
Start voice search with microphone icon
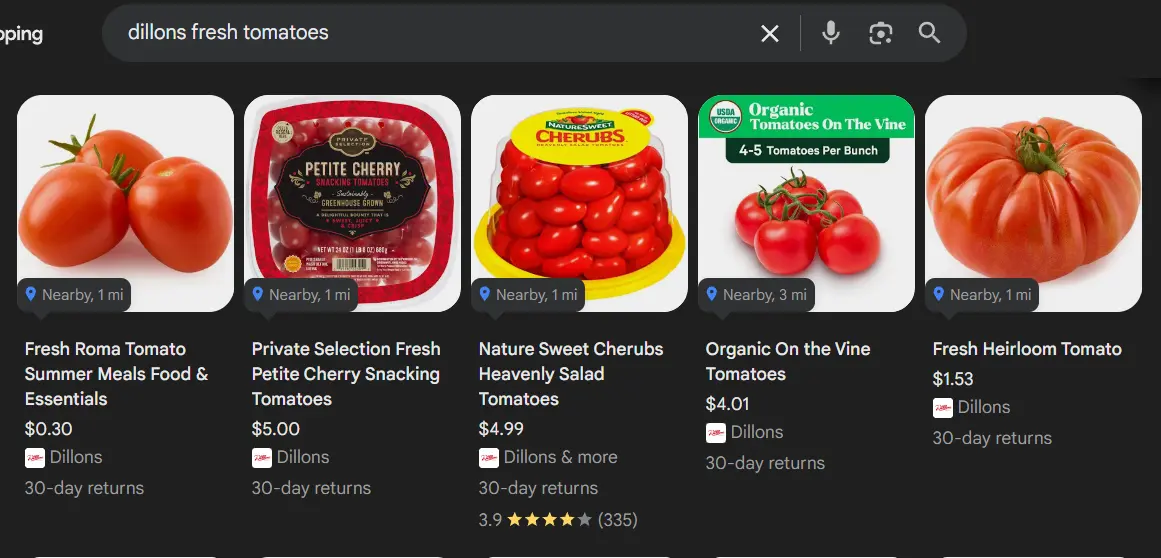coord(830,33)
